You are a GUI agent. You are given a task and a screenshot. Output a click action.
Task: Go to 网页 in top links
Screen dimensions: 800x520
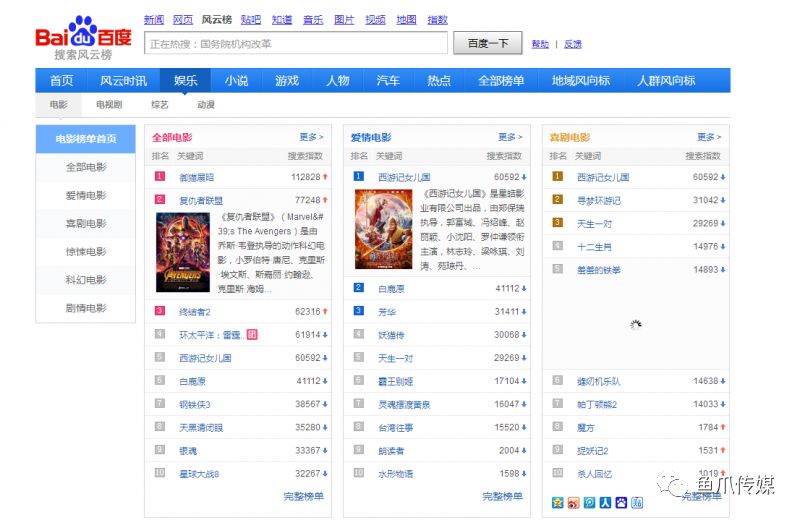[183, 20]
